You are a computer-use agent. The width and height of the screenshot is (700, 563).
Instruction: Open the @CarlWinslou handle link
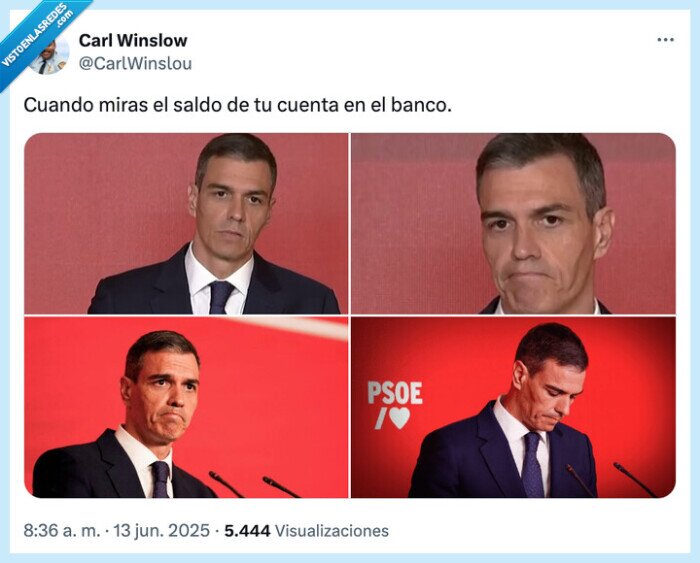coord(135,63)
